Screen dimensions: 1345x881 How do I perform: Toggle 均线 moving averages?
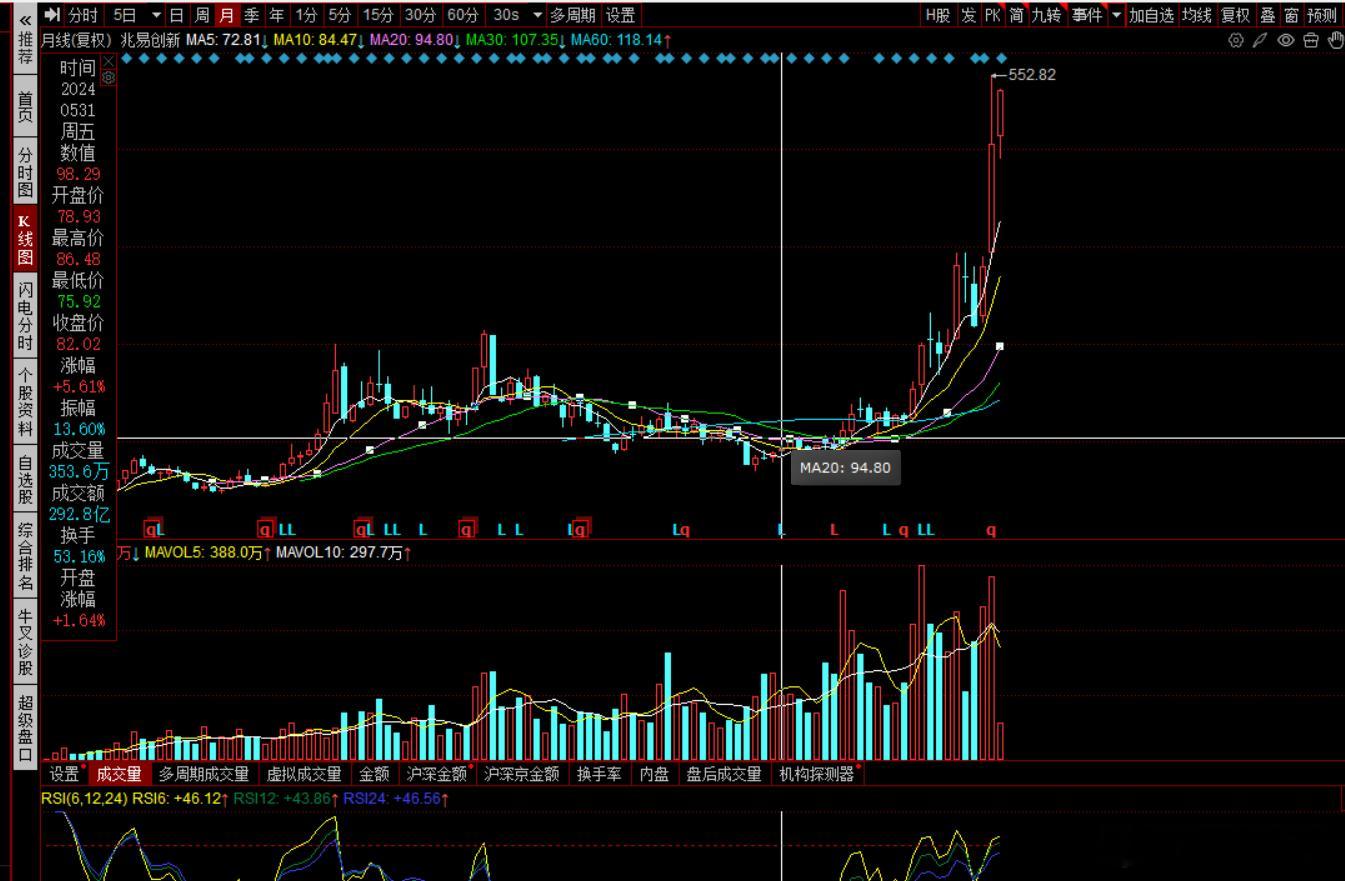click(1196, 15)
